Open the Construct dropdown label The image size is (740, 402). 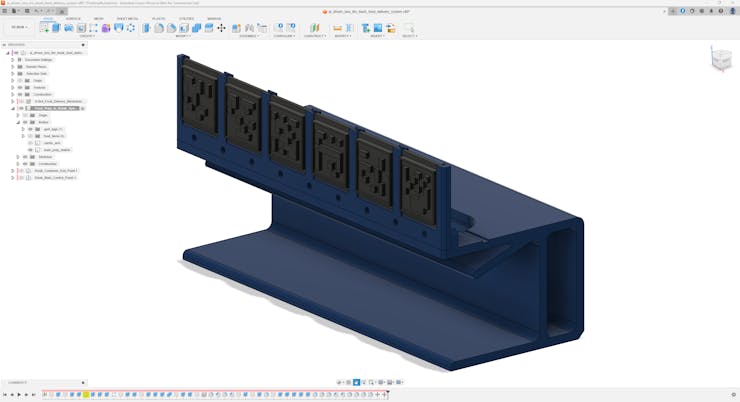point(313,36)
